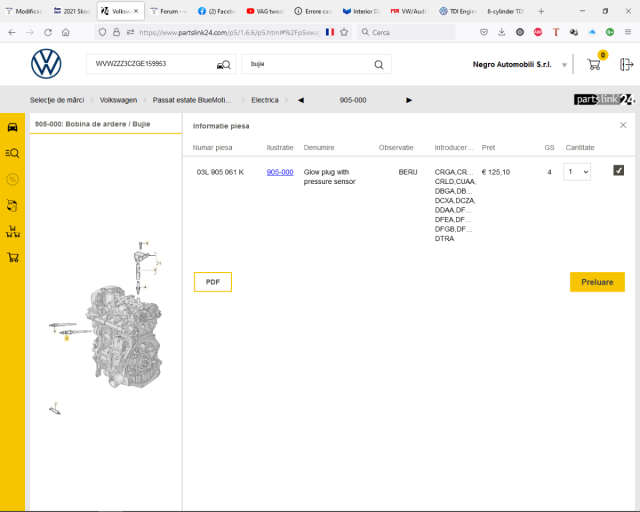The height and width of the screenshot is (512, 640).
Task: Click the magnifier icon in part search
Action: coord(379,65)
